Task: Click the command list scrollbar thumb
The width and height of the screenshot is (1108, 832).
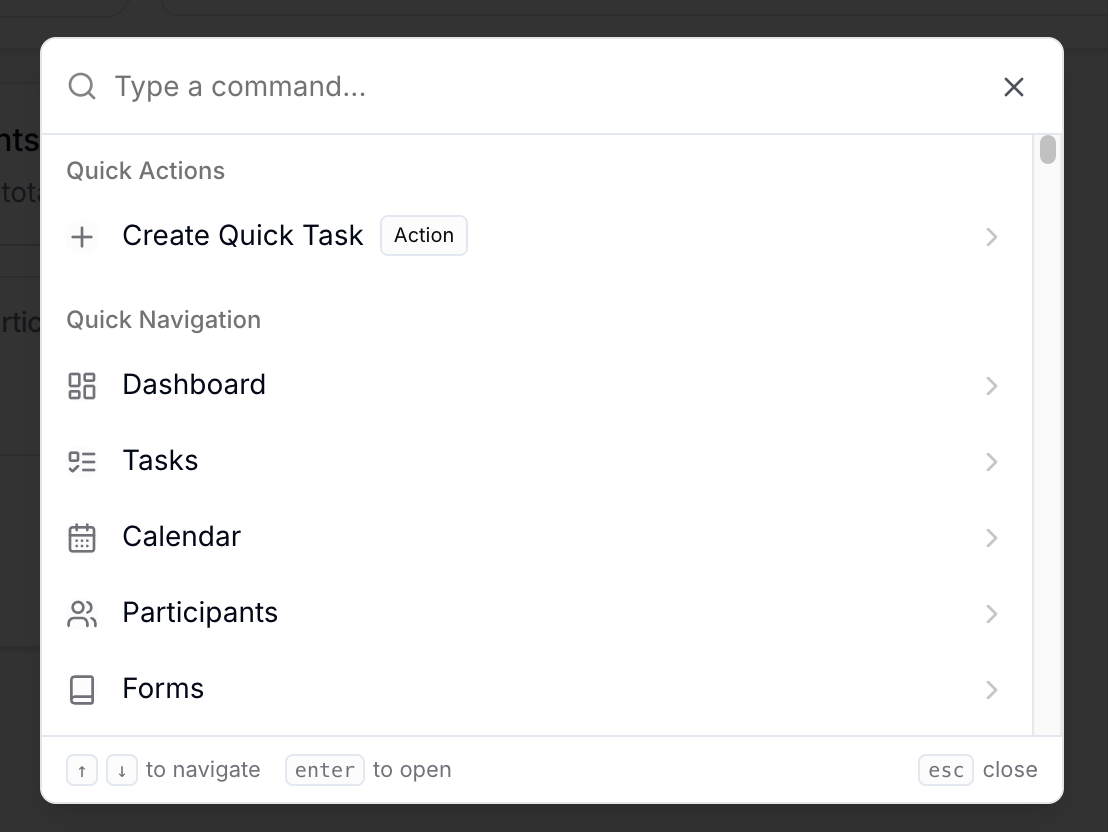Action: [1048, 150]
